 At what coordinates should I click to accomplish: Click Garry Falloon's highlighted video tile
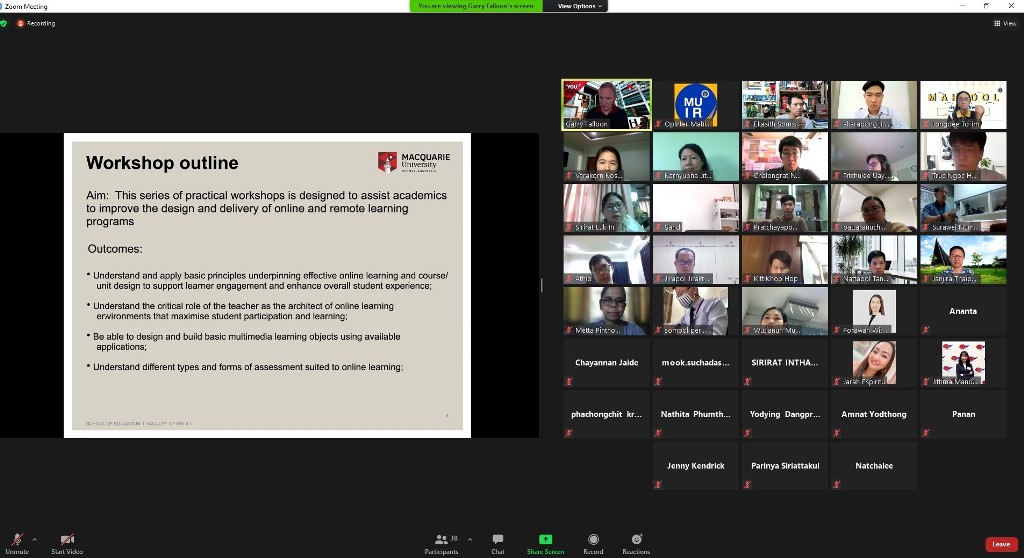tap(606, 105)
